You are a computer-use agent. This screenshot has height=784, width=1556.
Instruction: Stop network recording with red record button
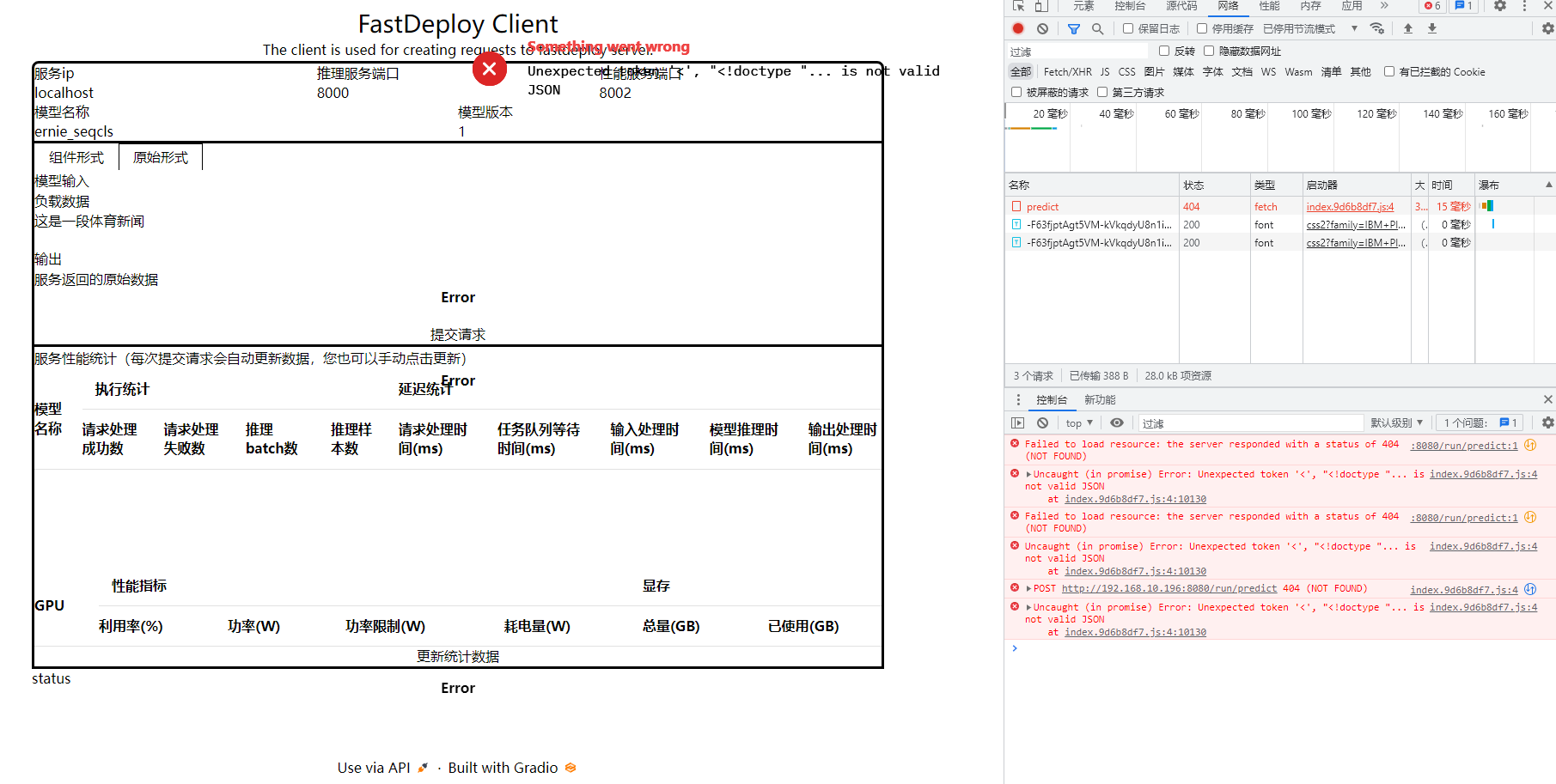[1018, 28]
